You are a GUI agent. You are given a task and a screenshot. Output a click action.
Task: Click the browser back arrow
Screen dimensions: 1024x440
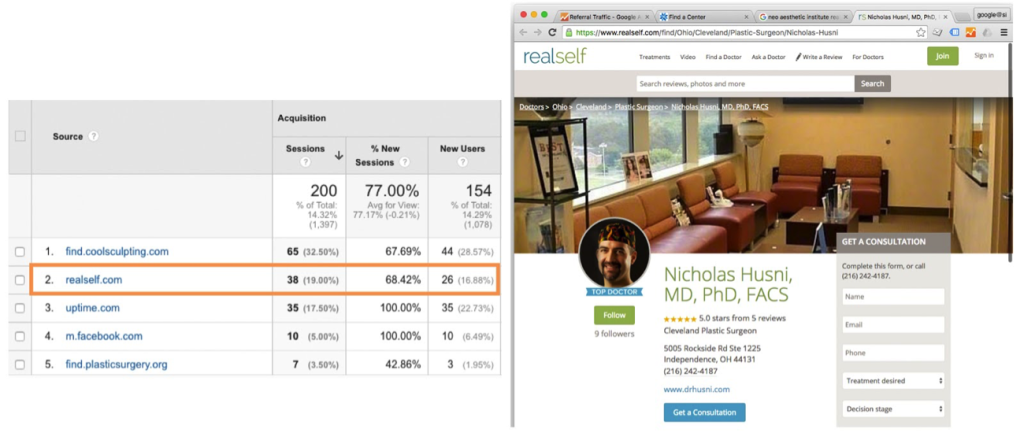click(x=523, y=32)
